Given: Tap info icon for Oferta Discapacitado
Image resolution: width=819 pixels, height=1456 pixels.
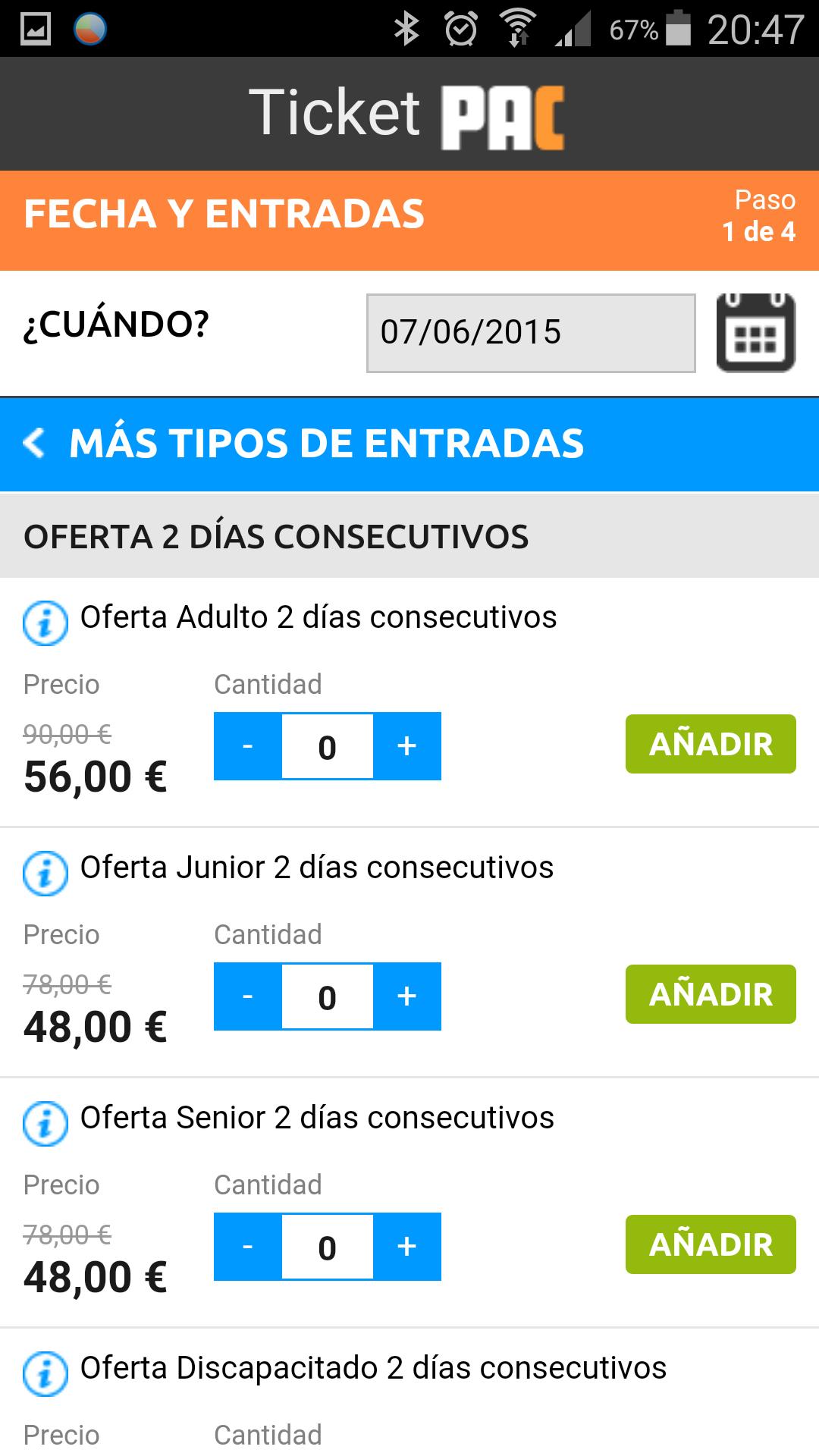Looking at the screenshot, I should 45,1374.
